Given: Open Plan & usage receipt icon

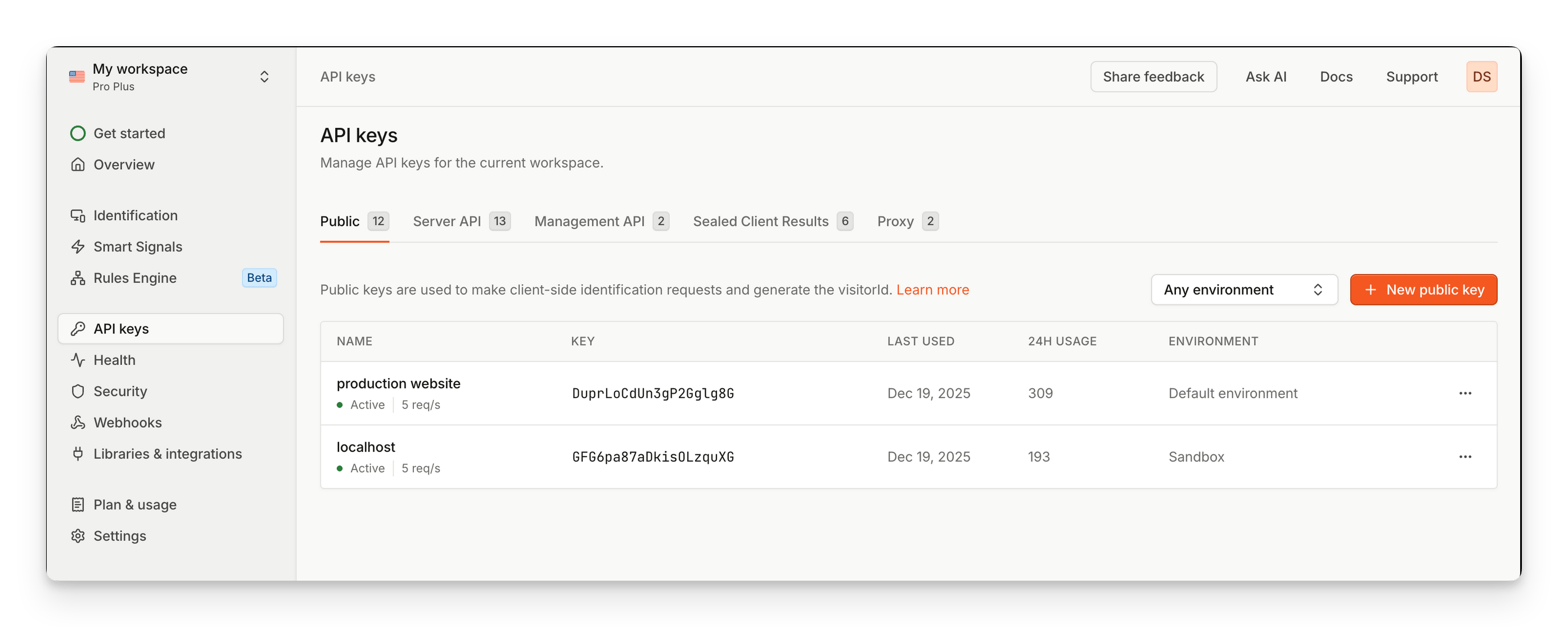Looking at the screenshot, I should 78,504.
